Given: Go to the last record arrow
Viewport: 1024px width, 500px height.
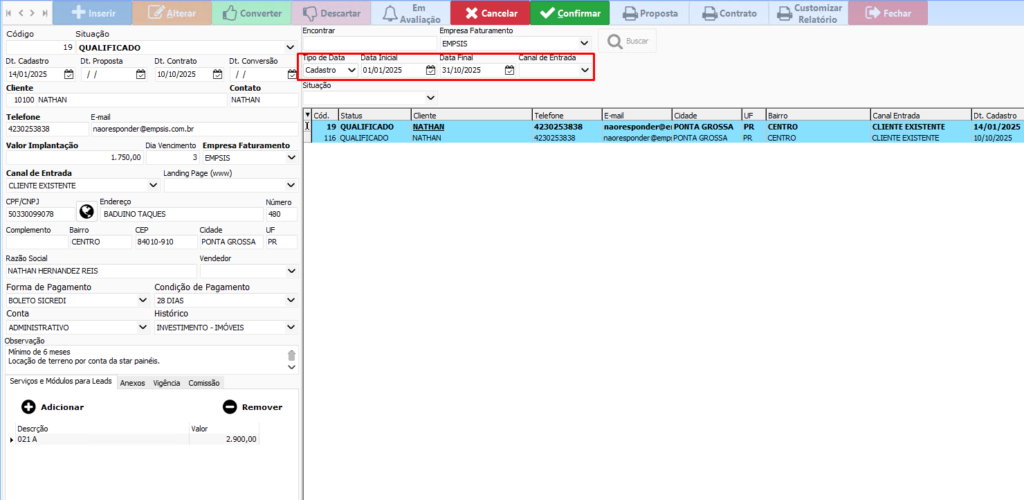Looking at the screenshot, I should pos(46,13).
